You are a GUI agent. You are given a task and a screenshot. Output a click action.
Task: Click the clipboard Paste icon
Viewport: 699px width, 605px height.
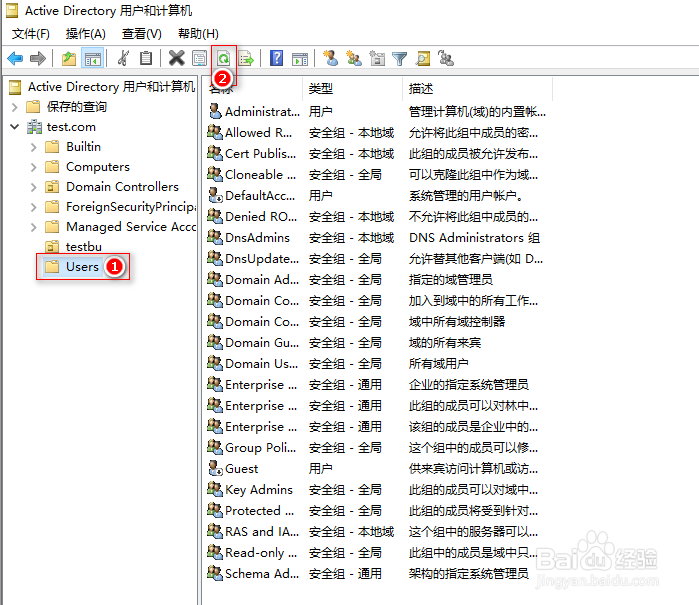(x=146, y=58)
